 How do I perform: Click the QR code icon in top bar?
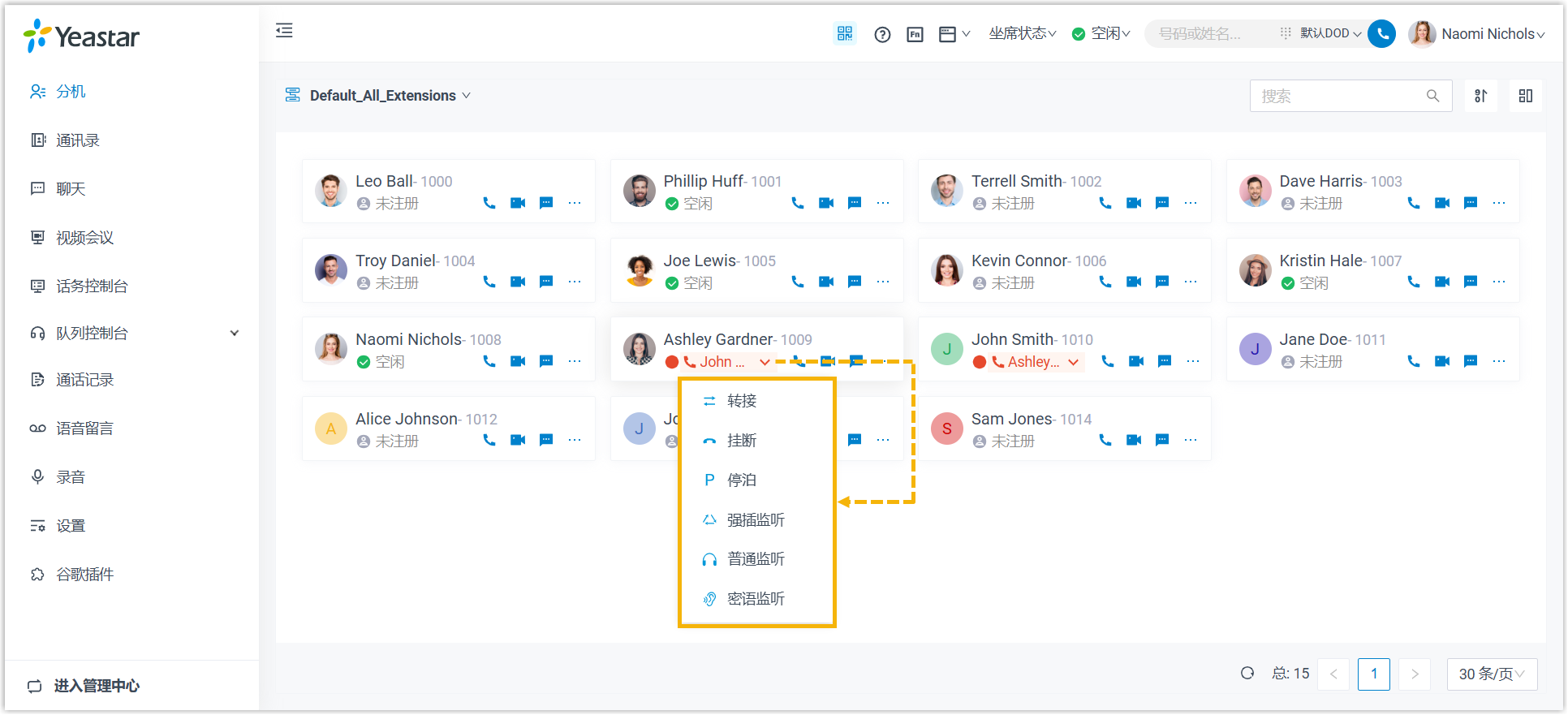(x=845, y=33)
